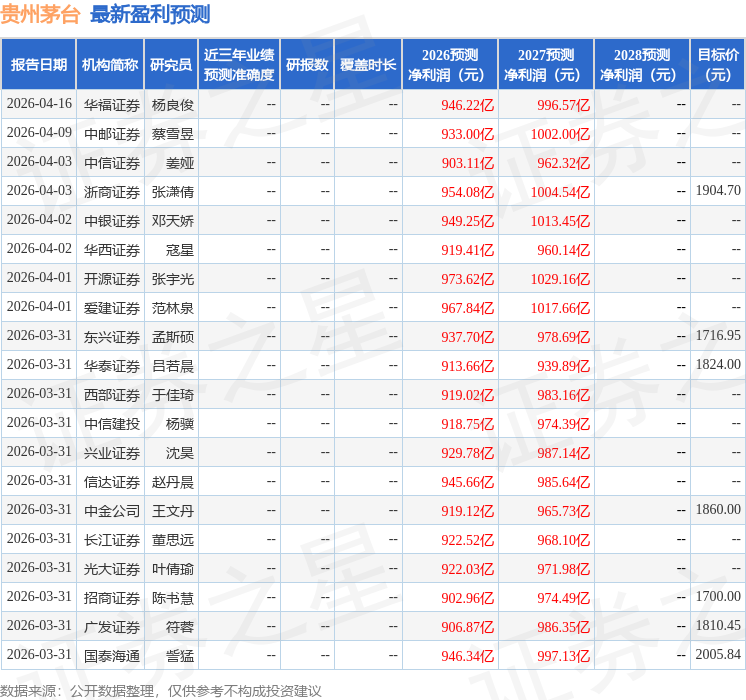Click analyst 王文丹 in 中金公司 row
The image size is (746, 700).
click(172, 510)
